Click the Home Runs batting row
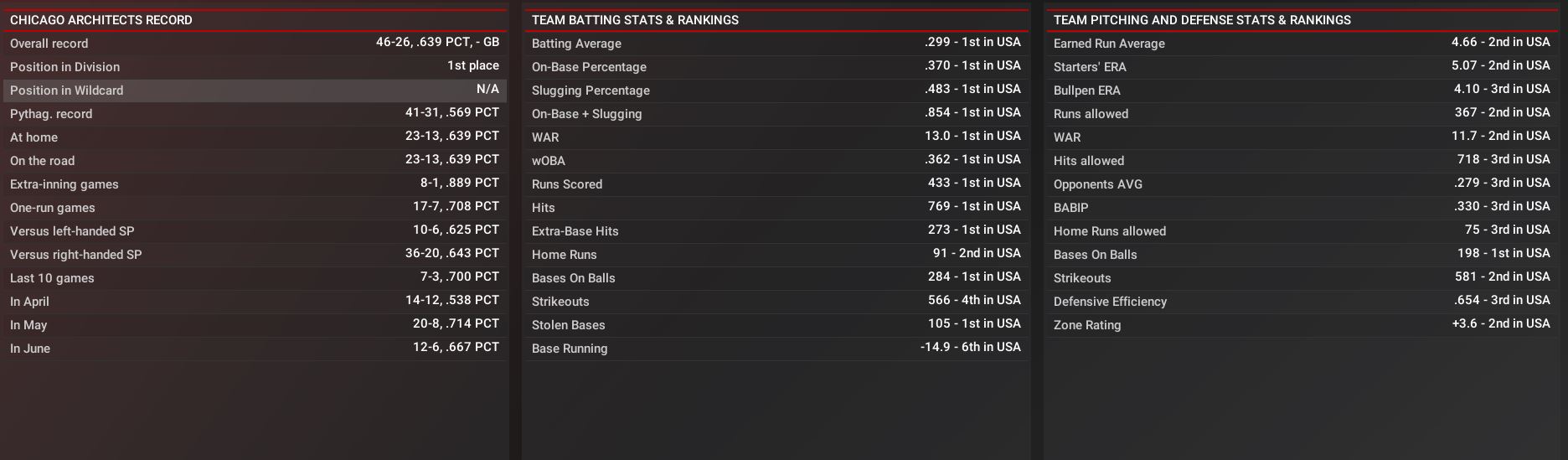 776,255
